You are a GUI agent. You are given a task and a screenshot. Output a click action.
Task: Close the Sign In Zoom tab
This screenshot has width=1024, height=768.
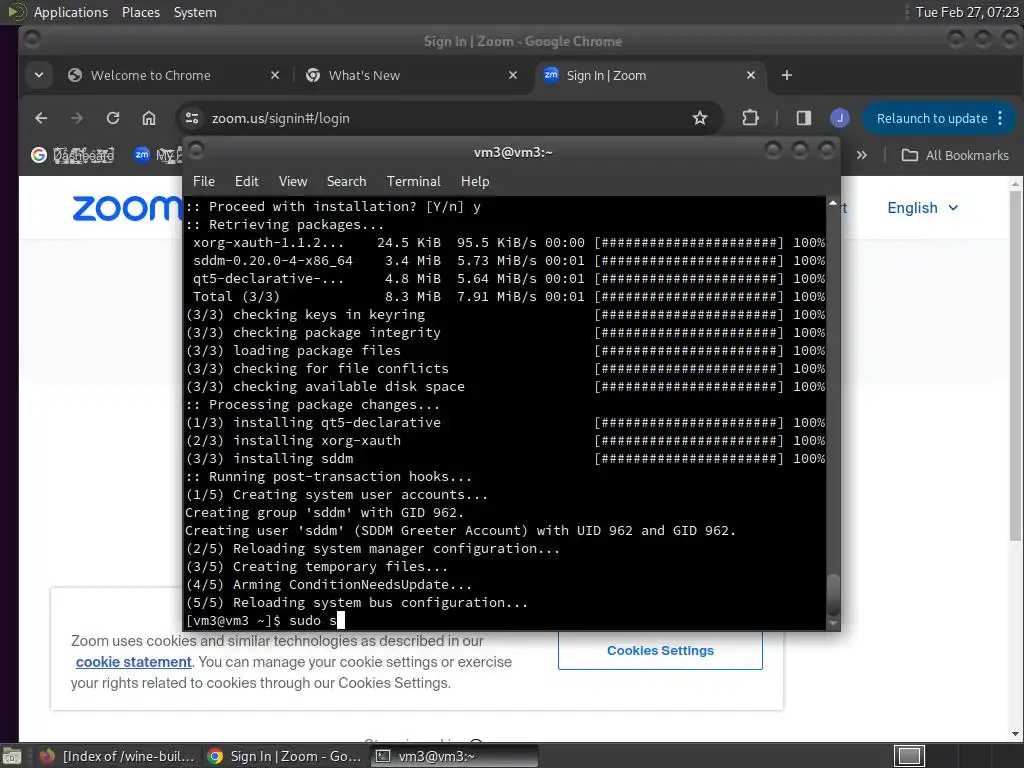click(751, 75)
